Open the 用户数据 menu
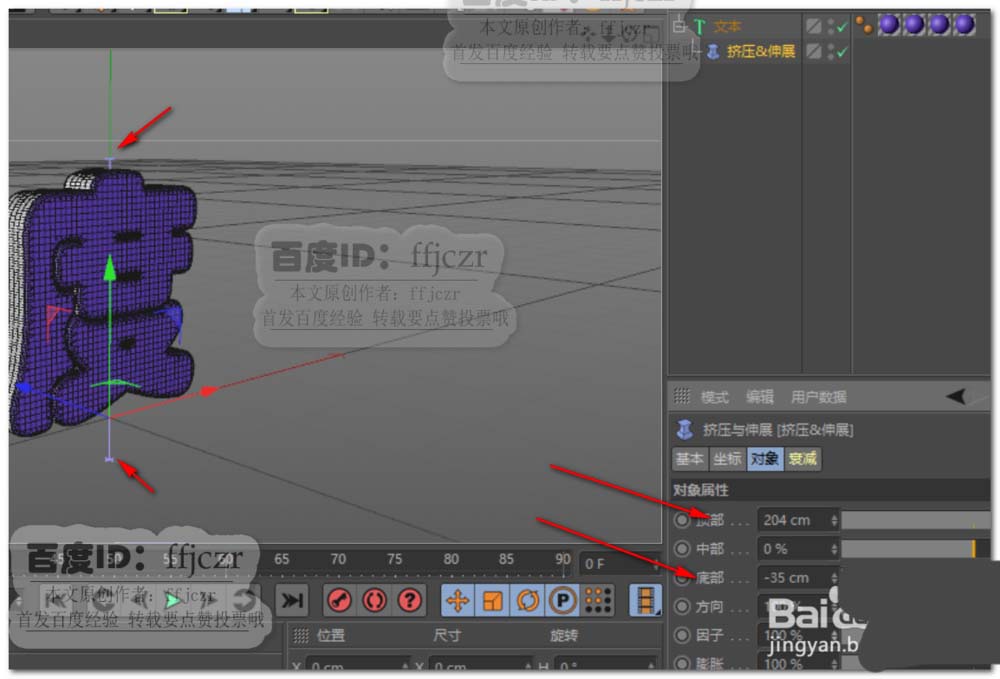 tap(818, 397)
